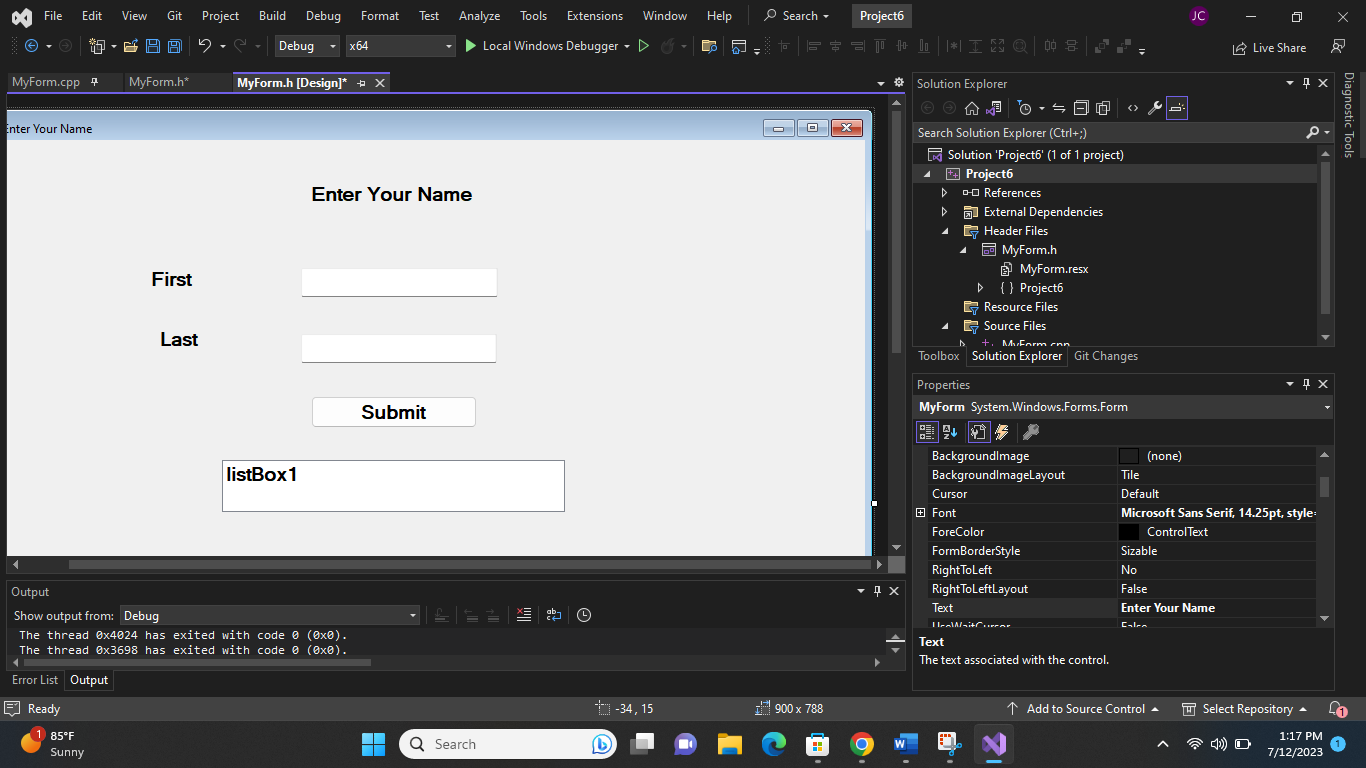Expand the Source Files folder
Image resolution: width=1366 pixels, height=768 pixels.
tap(944, 325)
